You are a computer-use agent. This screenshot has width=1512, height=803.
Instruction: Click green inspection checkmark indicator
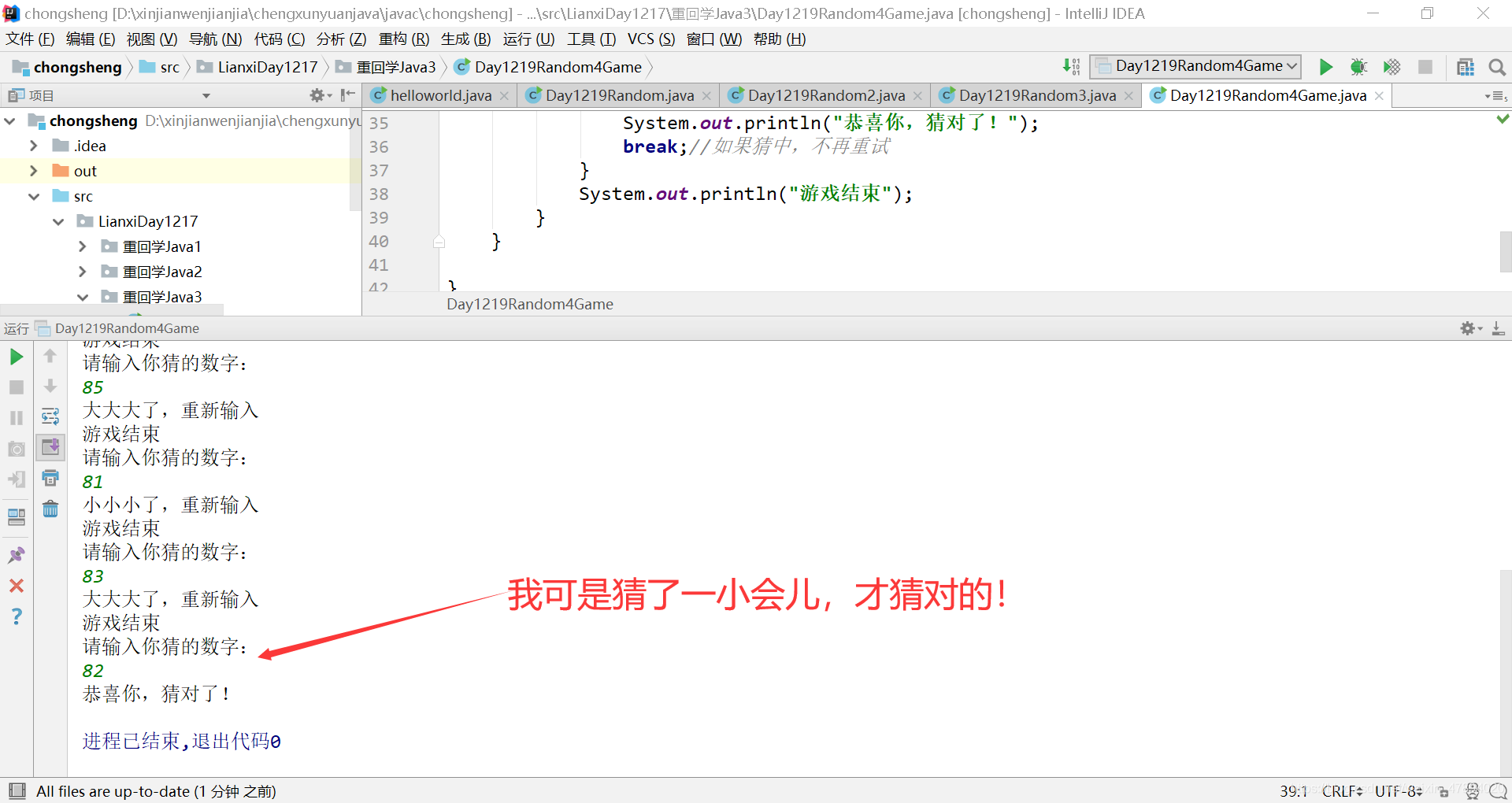[x=1503, y=119]
